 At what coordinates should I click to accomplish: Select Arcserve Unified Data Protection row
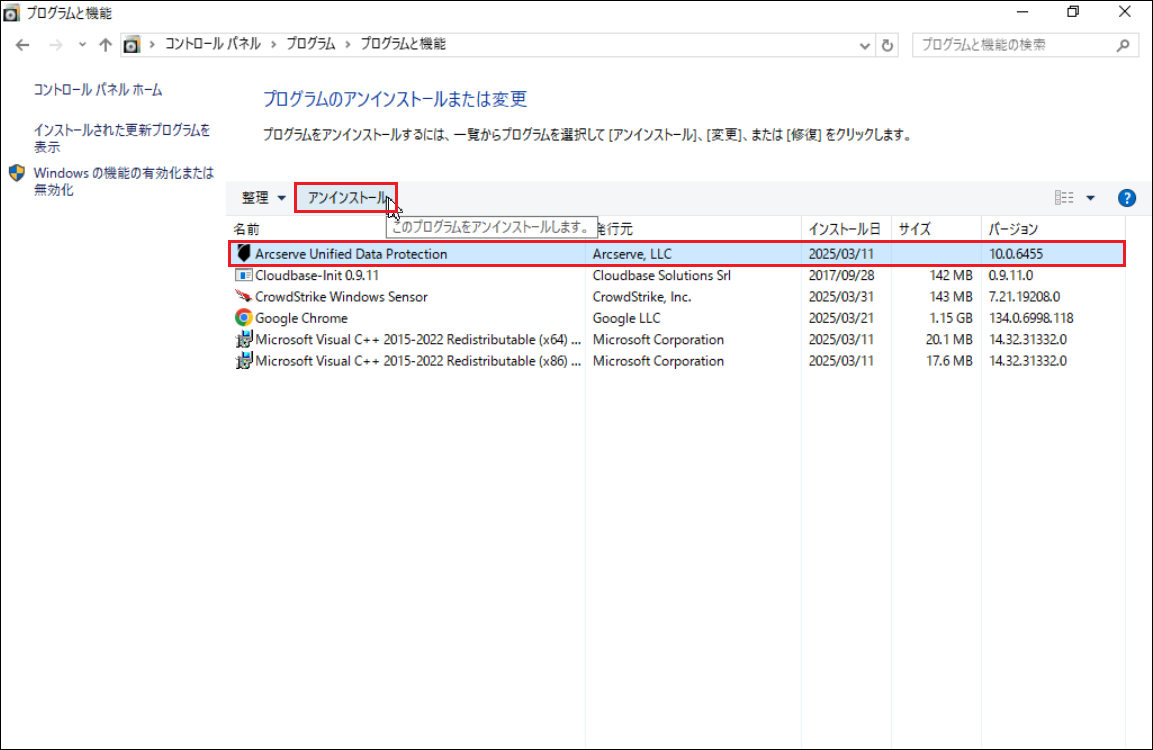tap(677, 254)
